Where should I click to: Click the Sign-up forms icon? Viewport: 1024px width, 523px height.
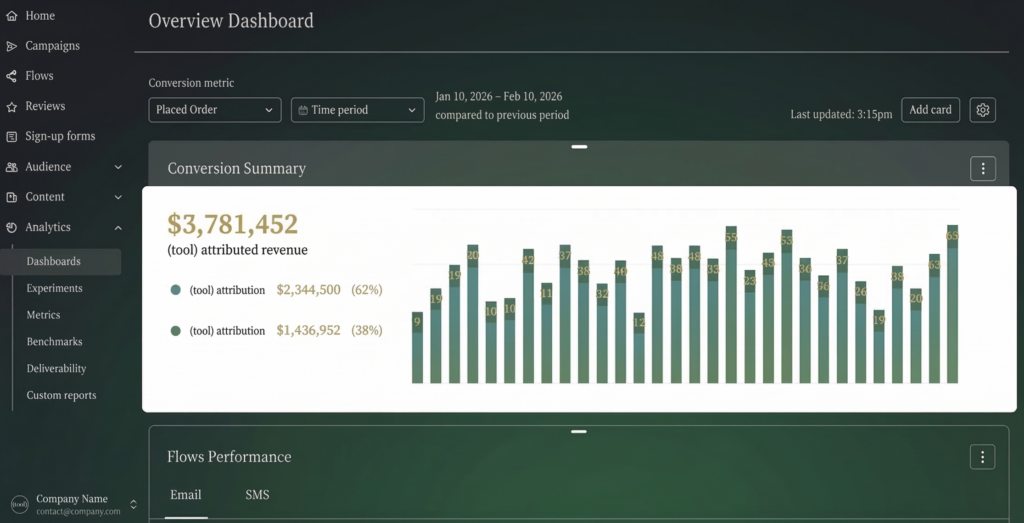point(12,136)
